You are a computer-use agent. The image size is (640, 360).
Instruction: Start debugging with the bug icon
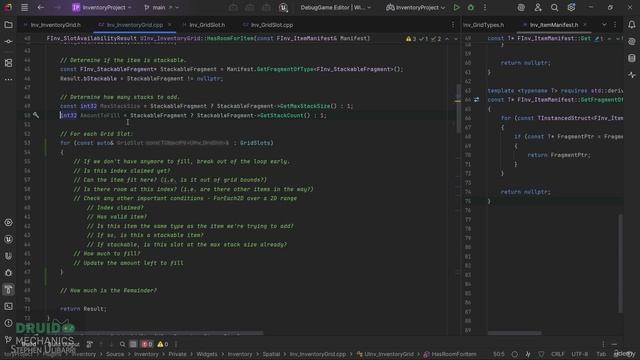tap(471, 7)
